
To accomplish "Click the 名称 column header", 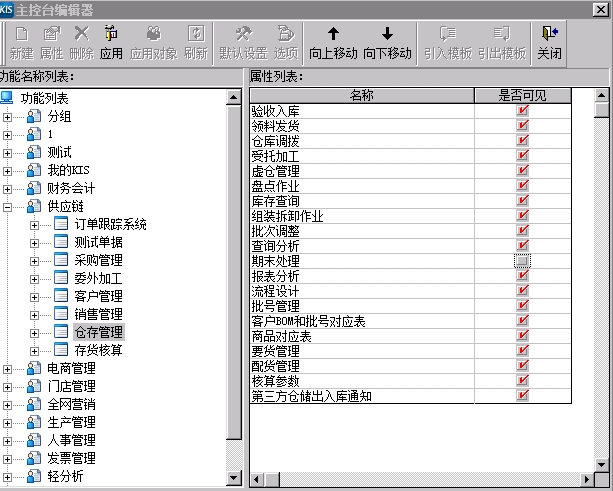I will [x=362, y=95].
